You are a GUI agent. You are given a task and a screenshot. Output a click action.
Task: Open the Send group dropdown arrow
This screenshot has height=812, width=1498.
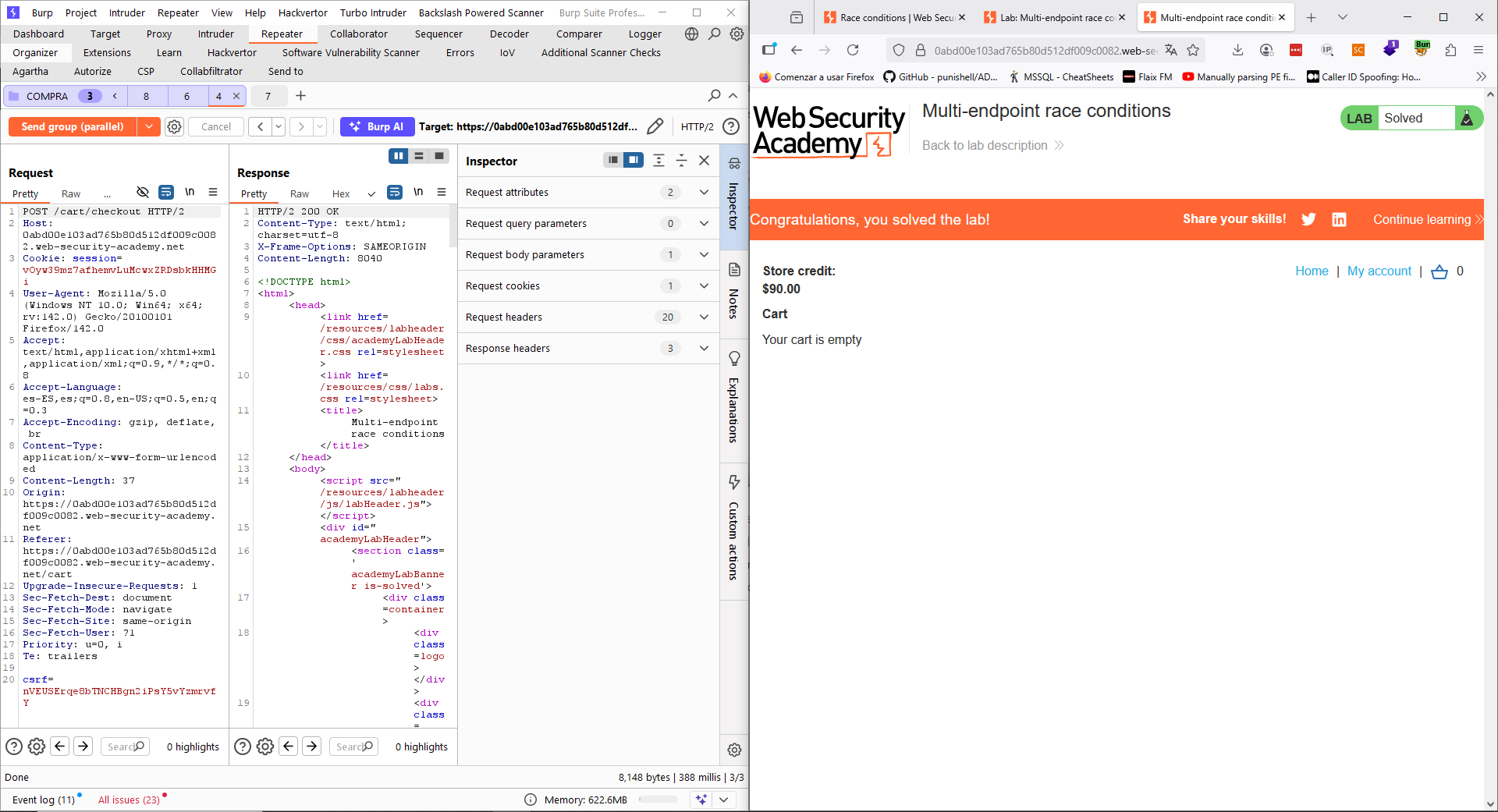click(x=148, y=126)
